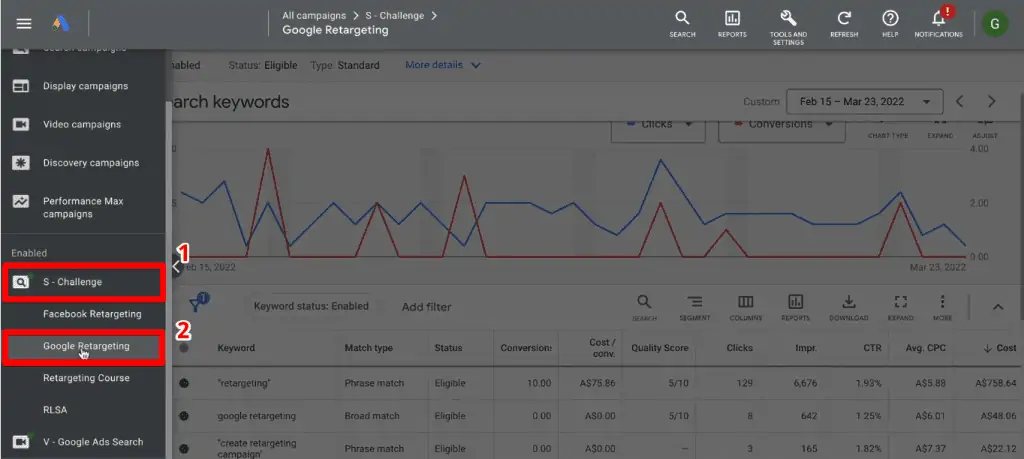The height and width of the screenshot is (459, 1024).
Task: Modify table Columns
Action: click(x=745, y=307)
